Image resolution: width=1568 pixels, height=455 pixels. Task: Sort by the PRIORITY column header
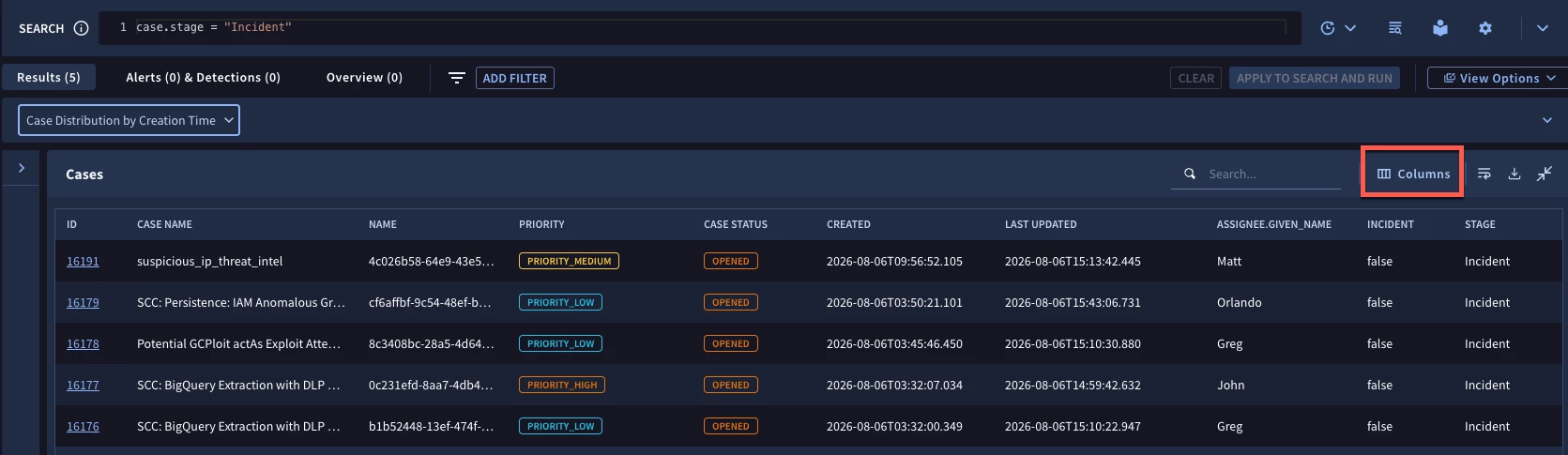point(541,224)
